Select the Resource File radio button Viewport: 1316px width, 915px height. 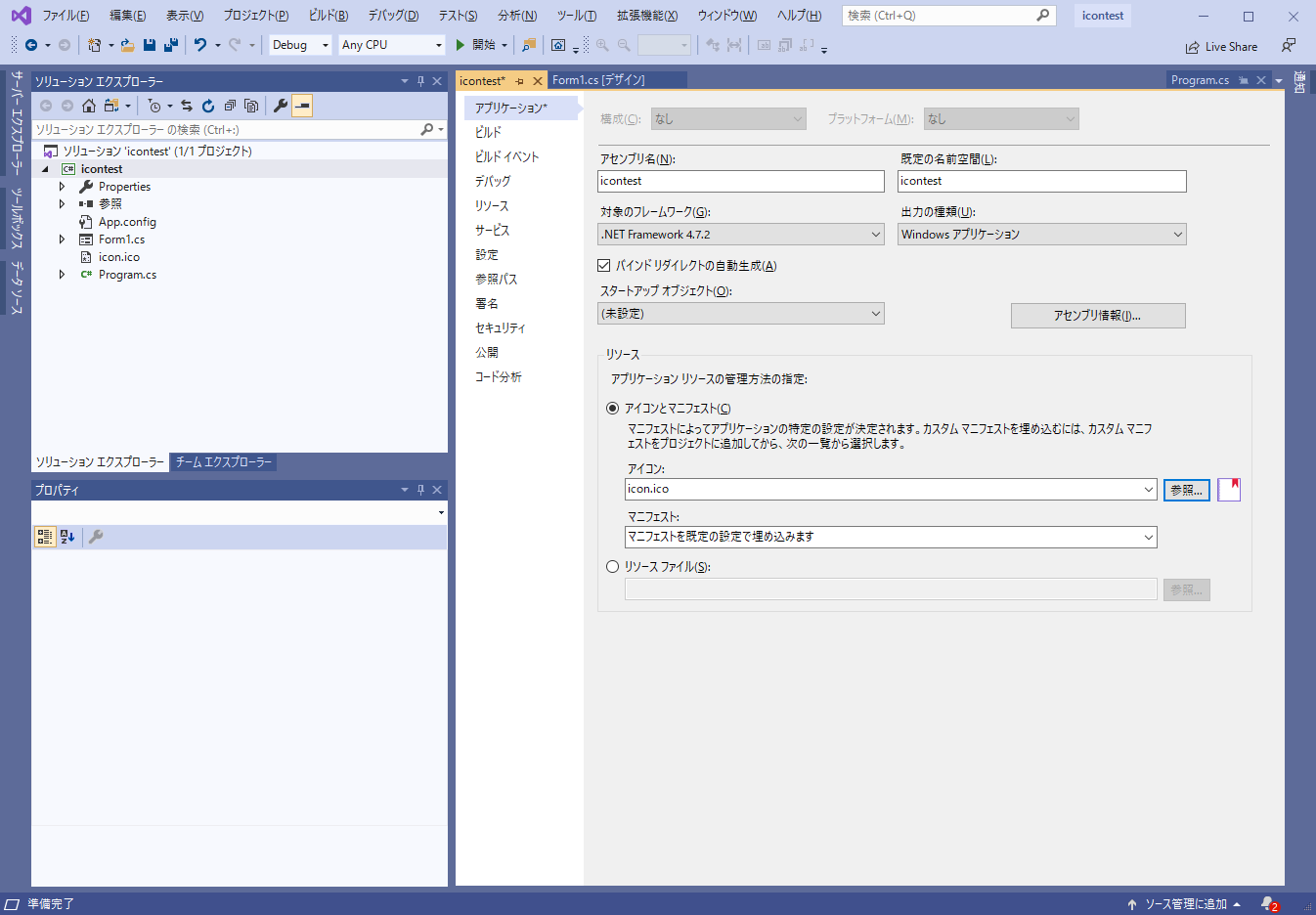click(x=613, y=566)
